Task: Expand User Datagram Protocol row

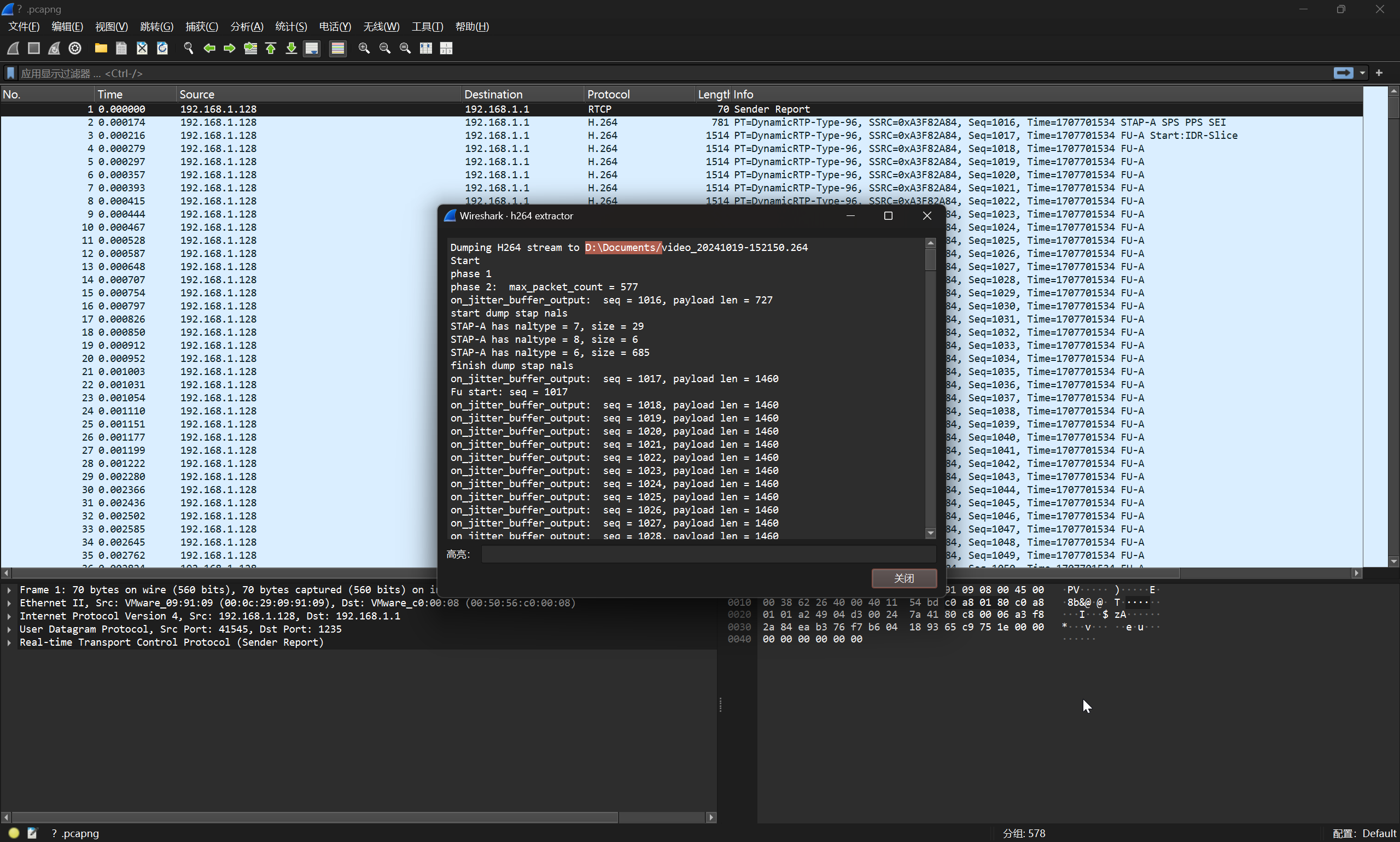Action: click(10, 629)
